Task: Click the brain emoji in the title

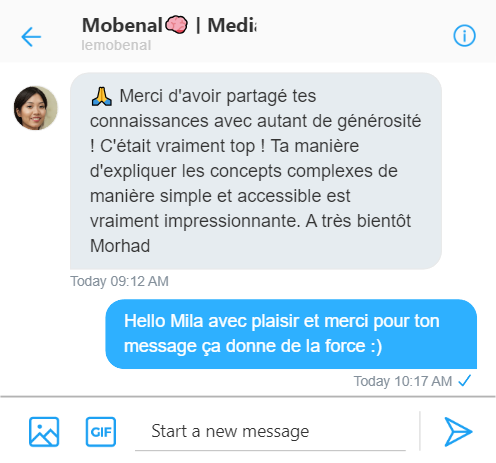Action: click(176, 25)
